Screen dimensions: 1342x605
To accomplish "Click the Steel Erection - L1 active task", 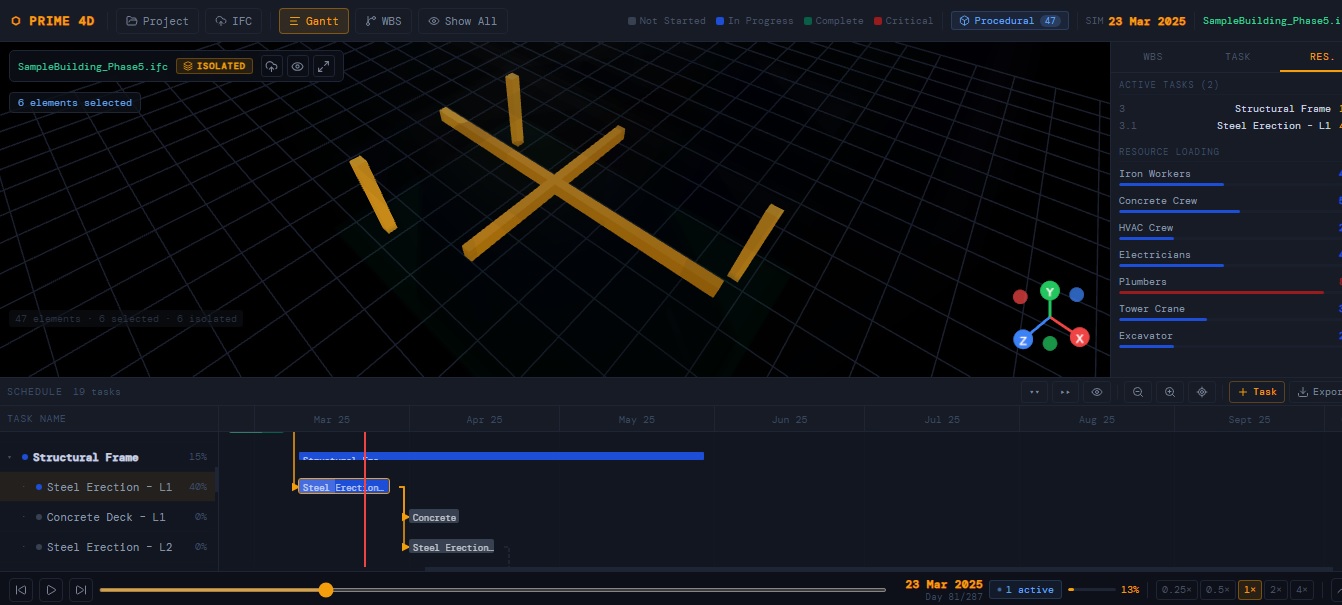I will click(x=1230, y=126).
